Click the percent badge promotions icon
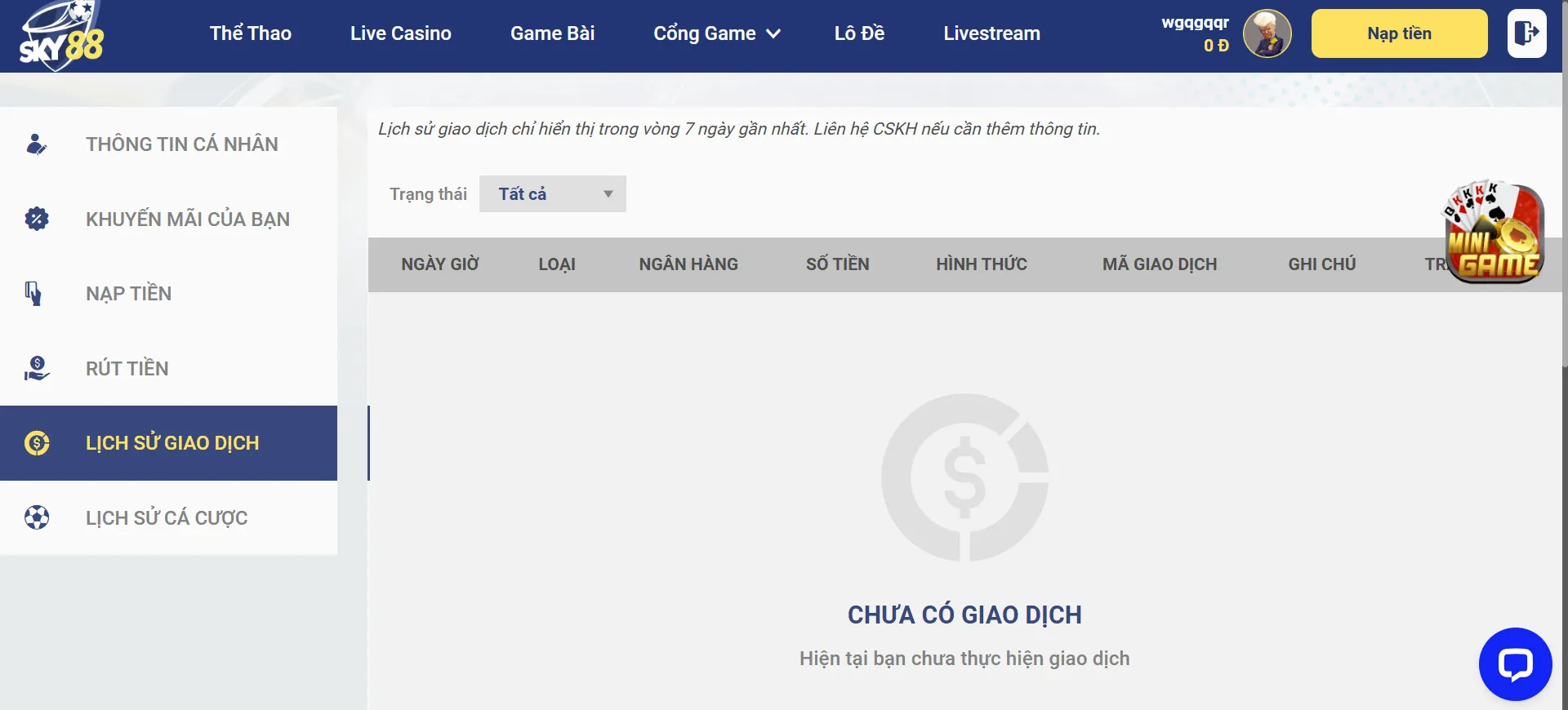Image resolution: width=1568 pixels, height=710 pixels. 37,219
